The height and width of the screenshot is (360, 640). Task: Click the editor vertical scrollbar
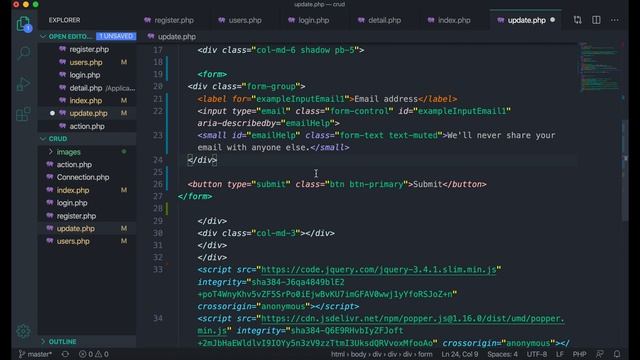(x=624, y=171)
